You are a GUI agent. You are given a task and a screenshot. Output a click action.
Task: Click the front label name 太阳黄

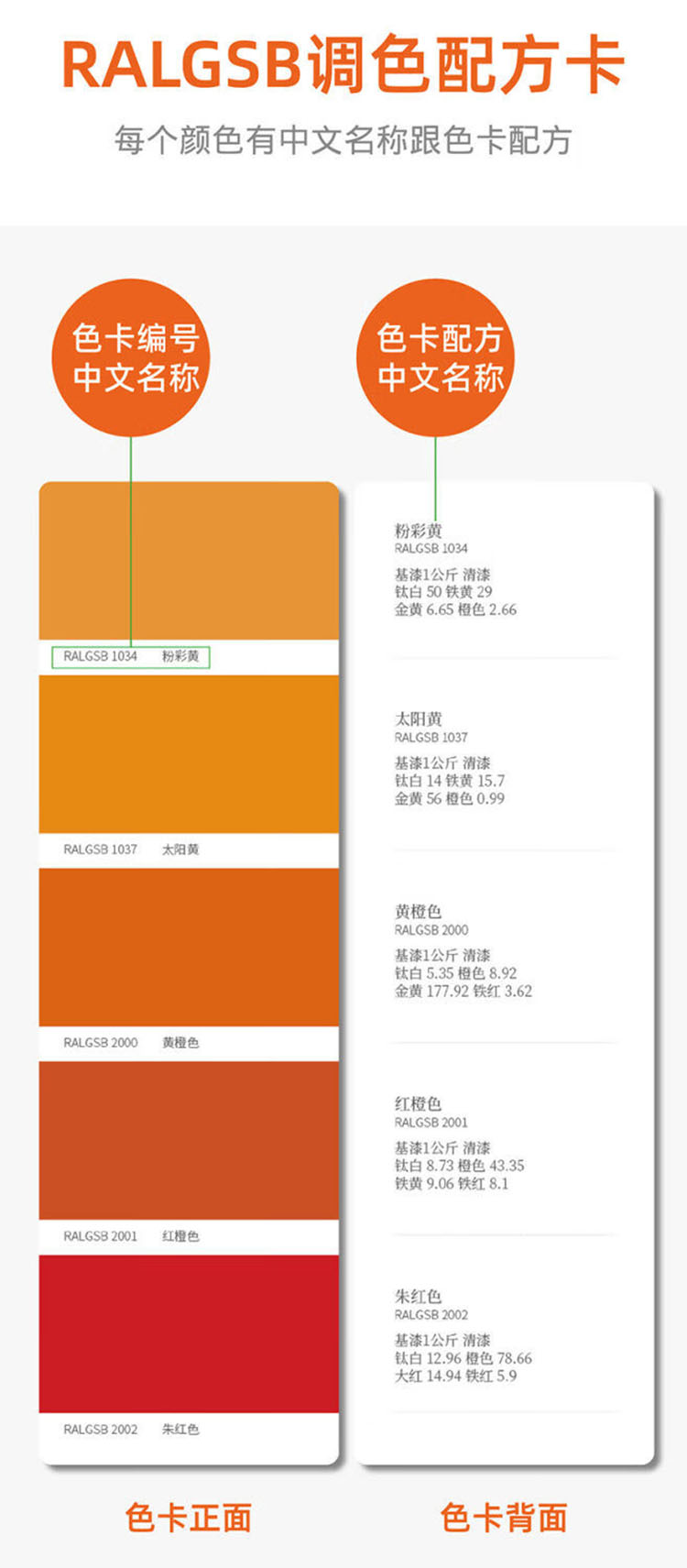pyautogui.click(x=180, y=850)
